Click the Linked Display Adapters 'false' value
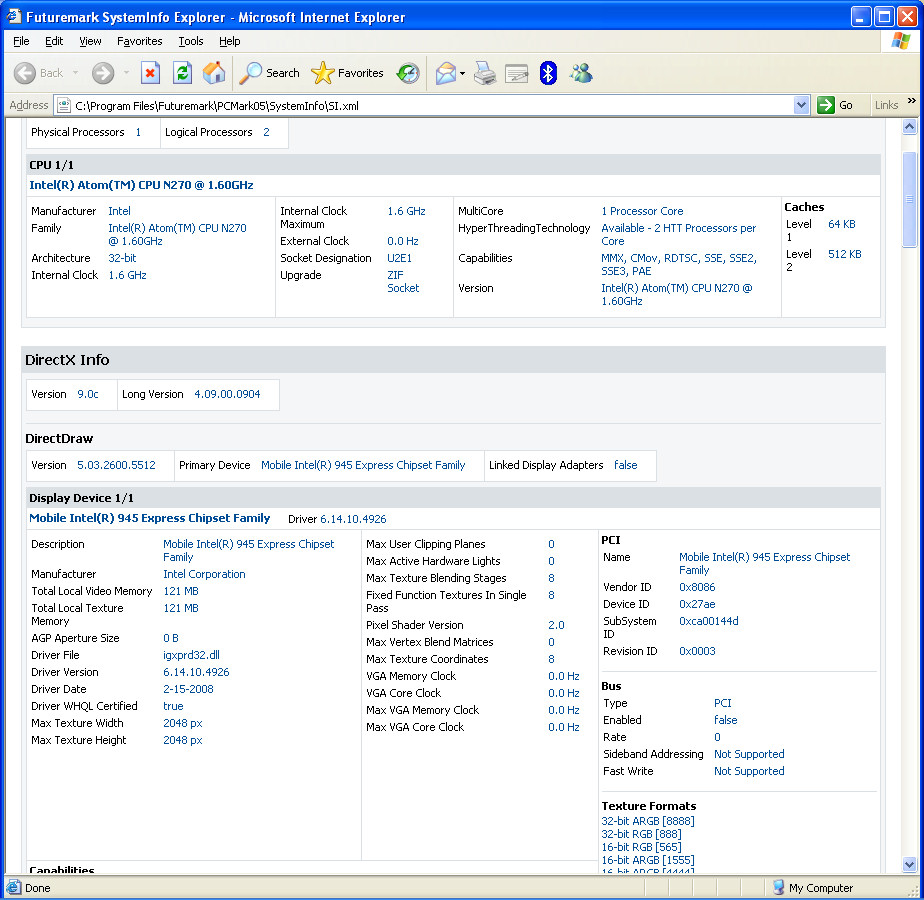The image size is (924, 900). [x=625, y=465]
